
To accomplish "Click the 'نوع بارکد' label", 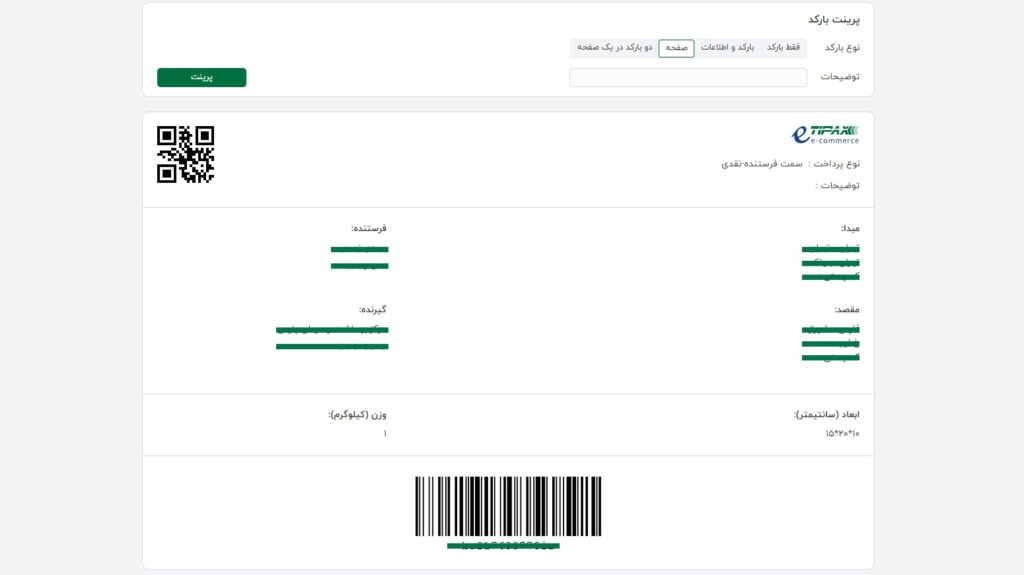I will pyautogui.click(x=842, y=48).
